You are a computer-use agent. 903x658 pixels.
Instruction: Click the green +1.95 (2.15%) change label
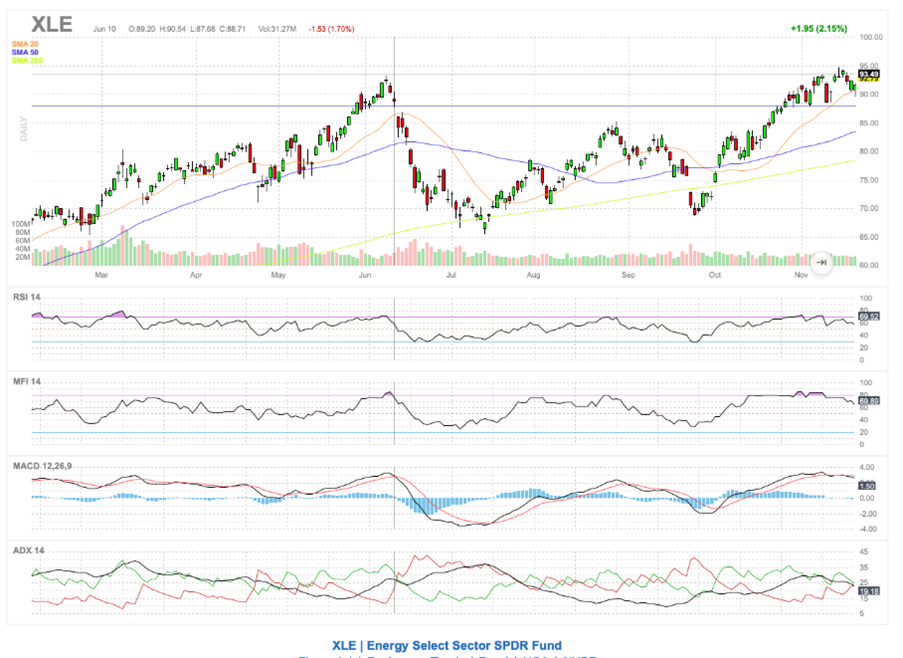[x=817, y=28]
